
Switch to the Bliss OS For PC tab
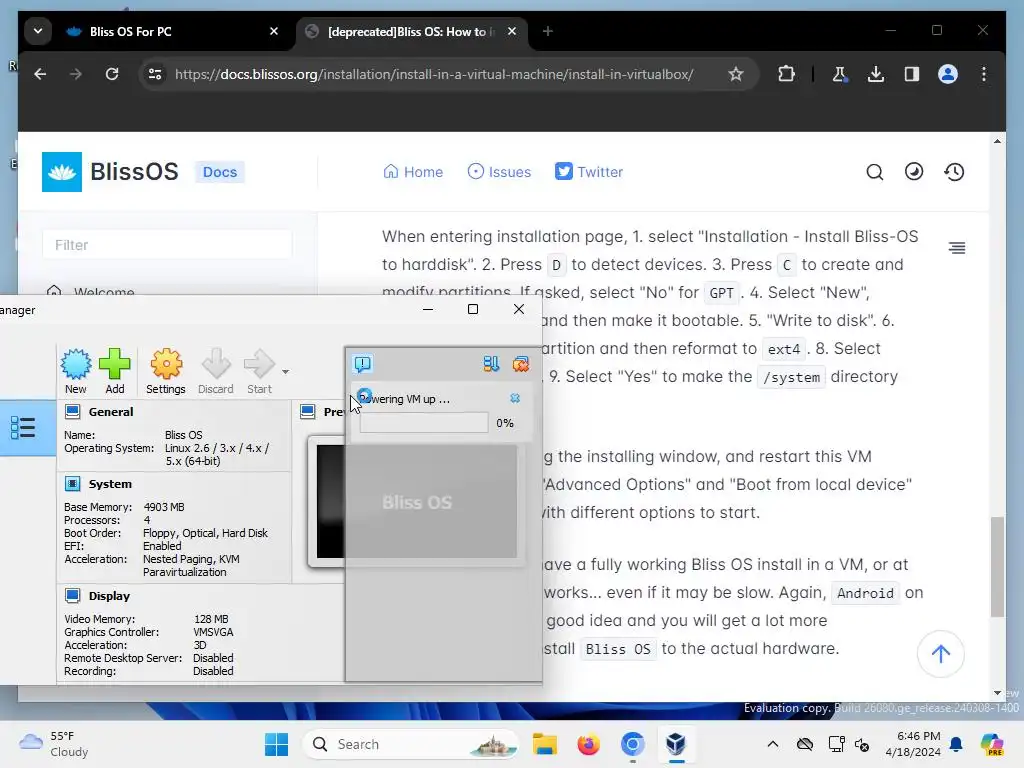(x=171, y=31)
